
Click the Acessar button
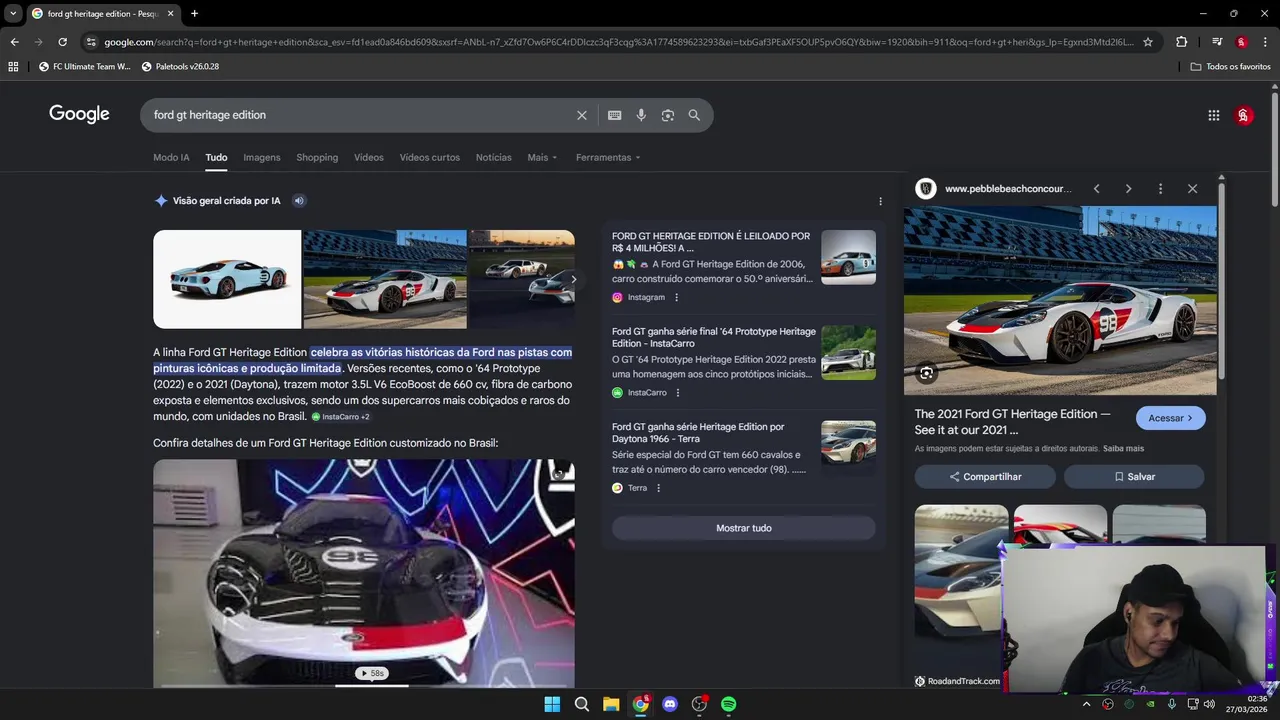pyautogui.click(x=1171, y=418)
